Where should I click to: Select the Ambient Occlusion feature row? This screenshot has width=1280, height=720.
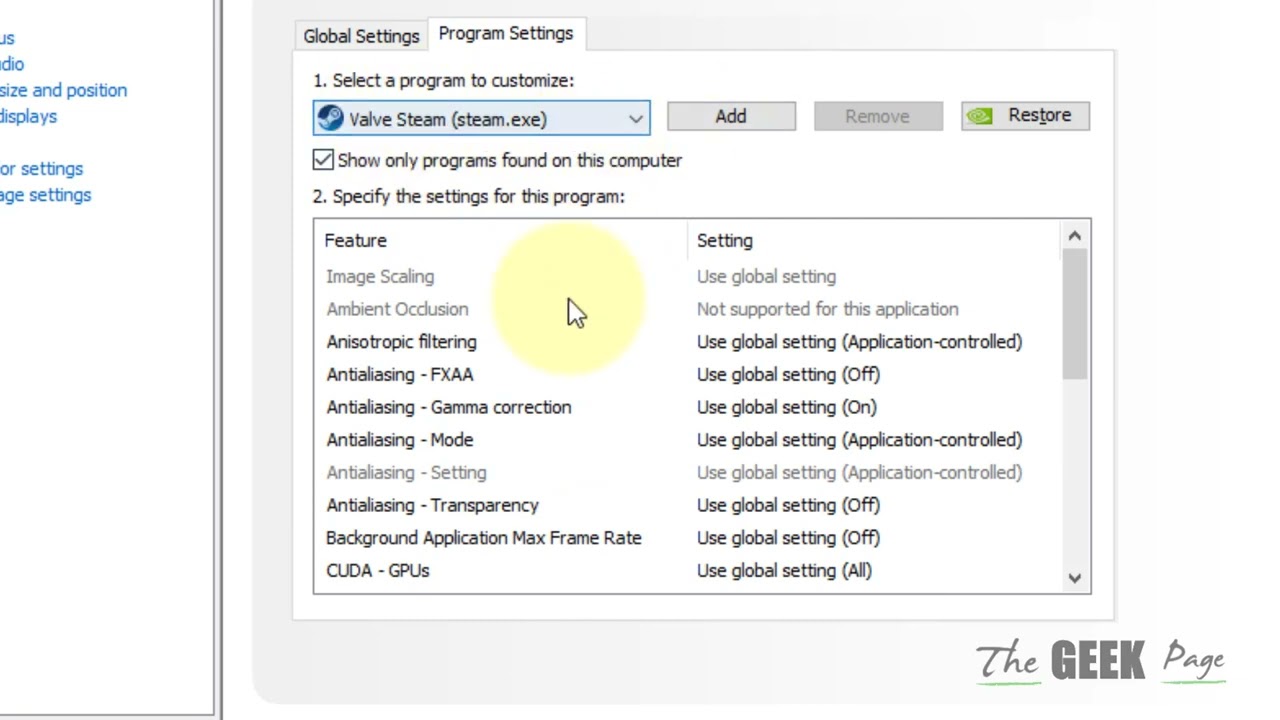tap(397, 309)
